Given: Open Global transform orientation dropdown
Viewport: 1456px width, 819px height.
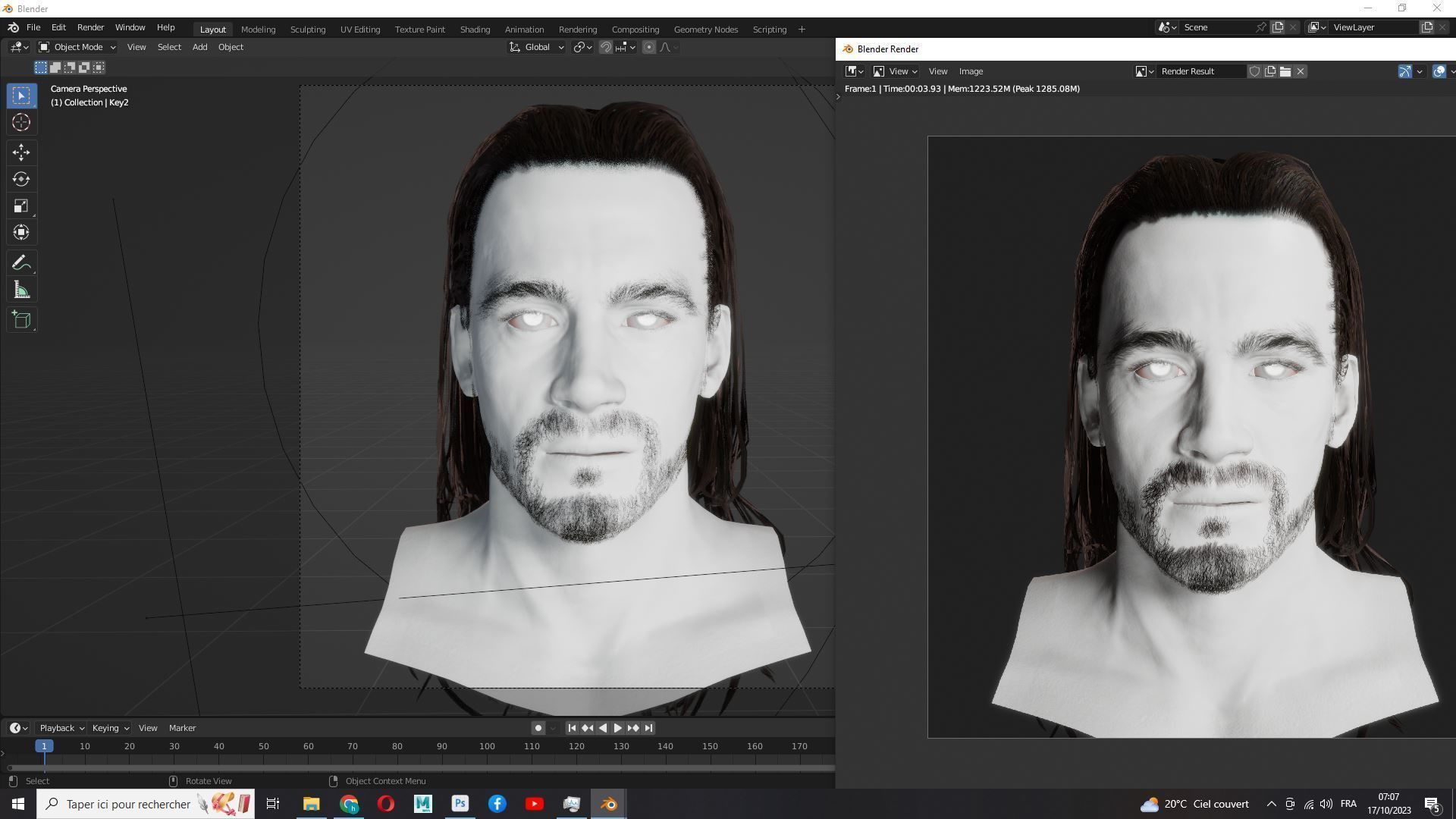Looking at the screenshot, I should (537, 47).
